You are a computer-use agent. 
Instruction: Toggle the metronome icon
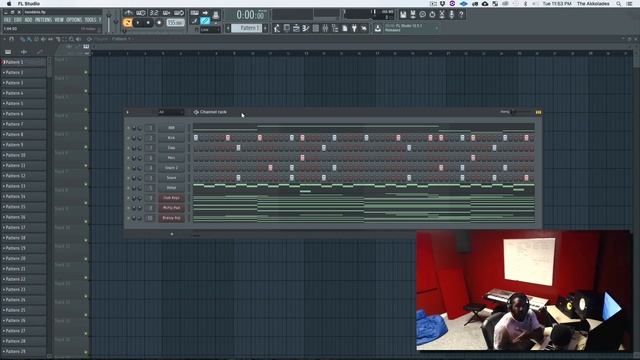(129, 13)
